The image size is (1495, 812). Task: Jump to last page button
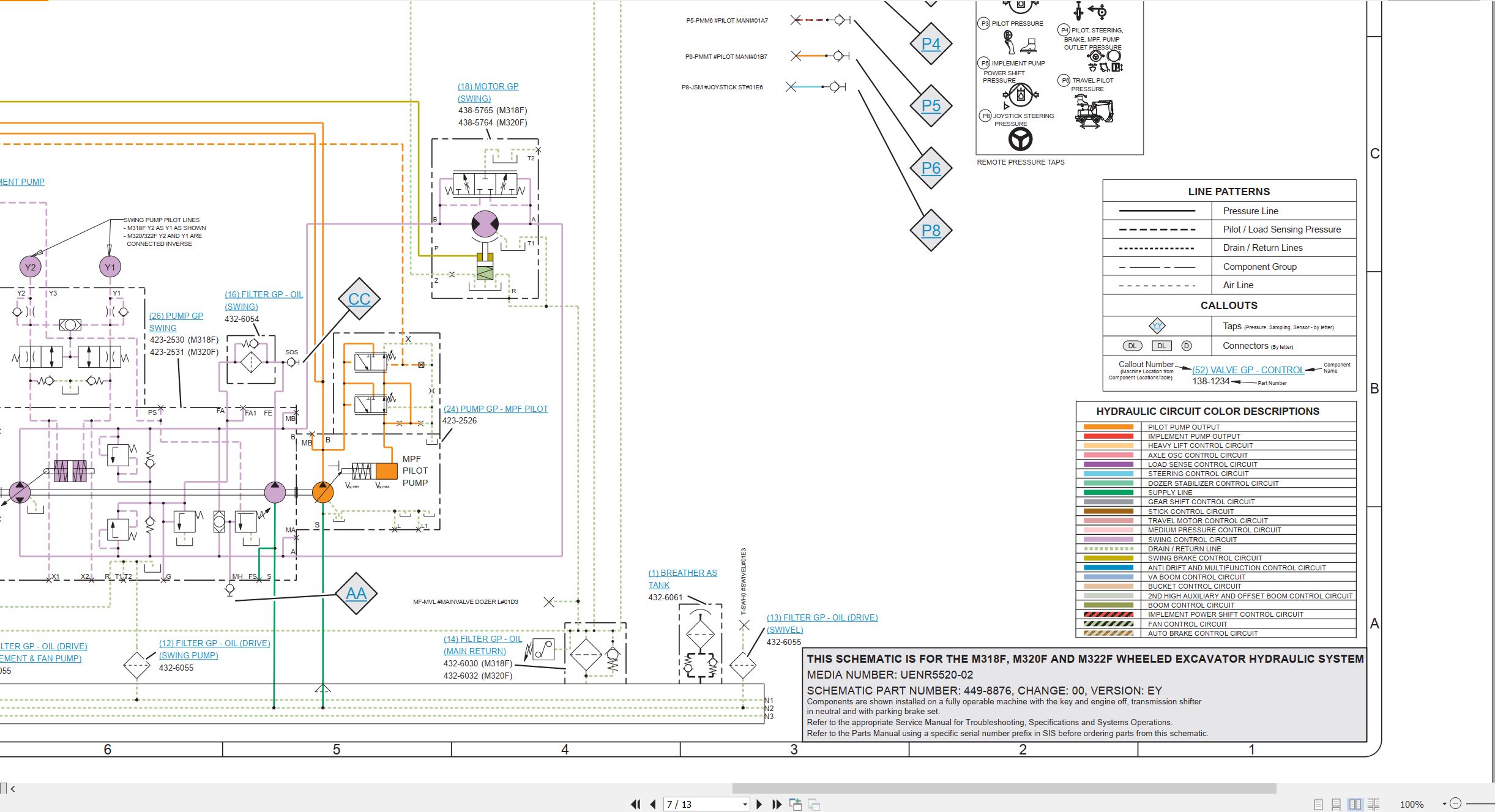point(777,804)
